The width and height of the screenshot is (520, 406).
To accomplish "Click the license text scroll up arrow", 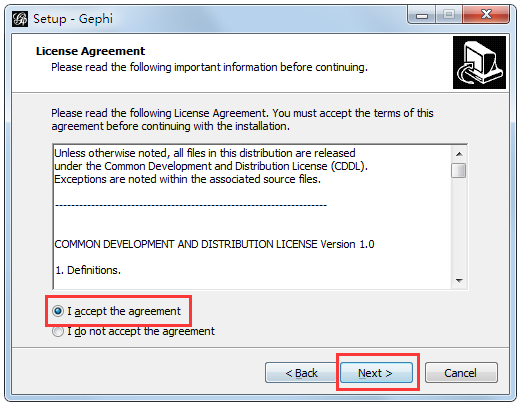I will pyautogui.click(x=459, y=154).
